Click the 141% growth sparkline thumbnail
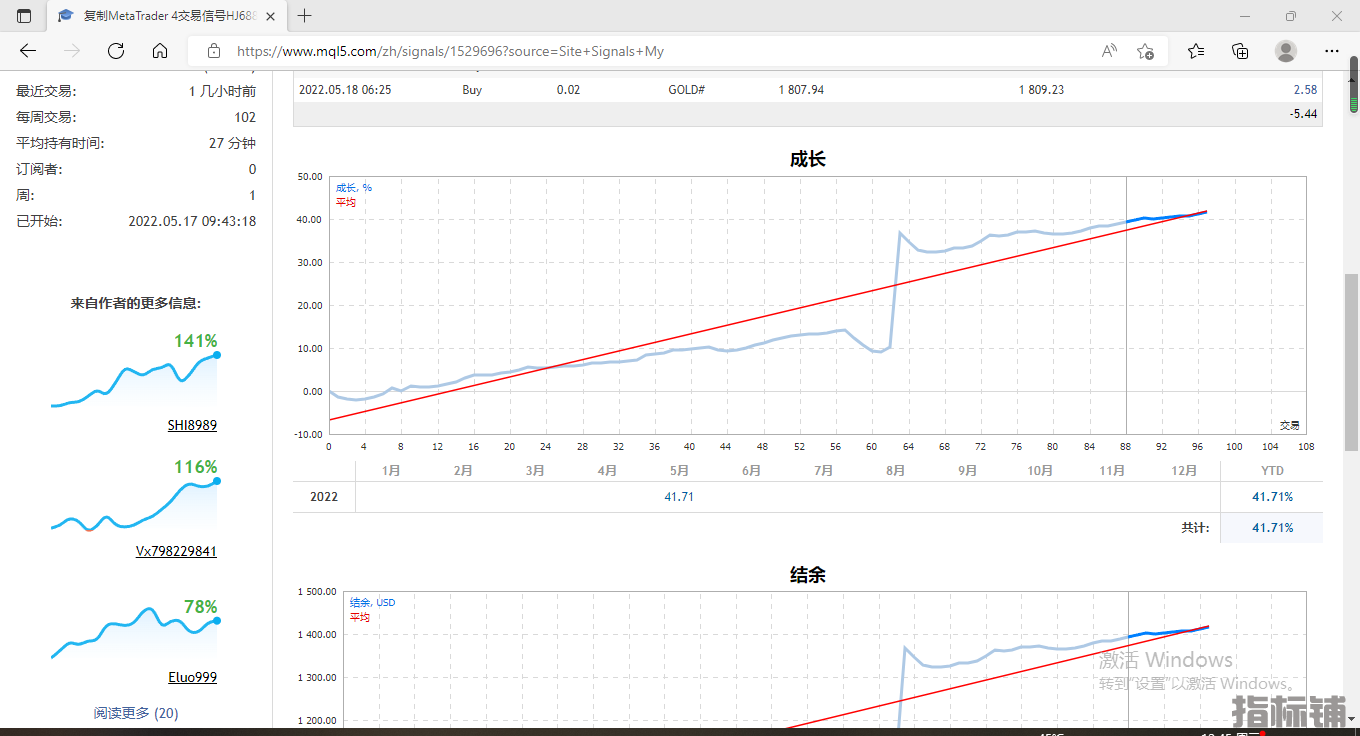 coord(134,381)
